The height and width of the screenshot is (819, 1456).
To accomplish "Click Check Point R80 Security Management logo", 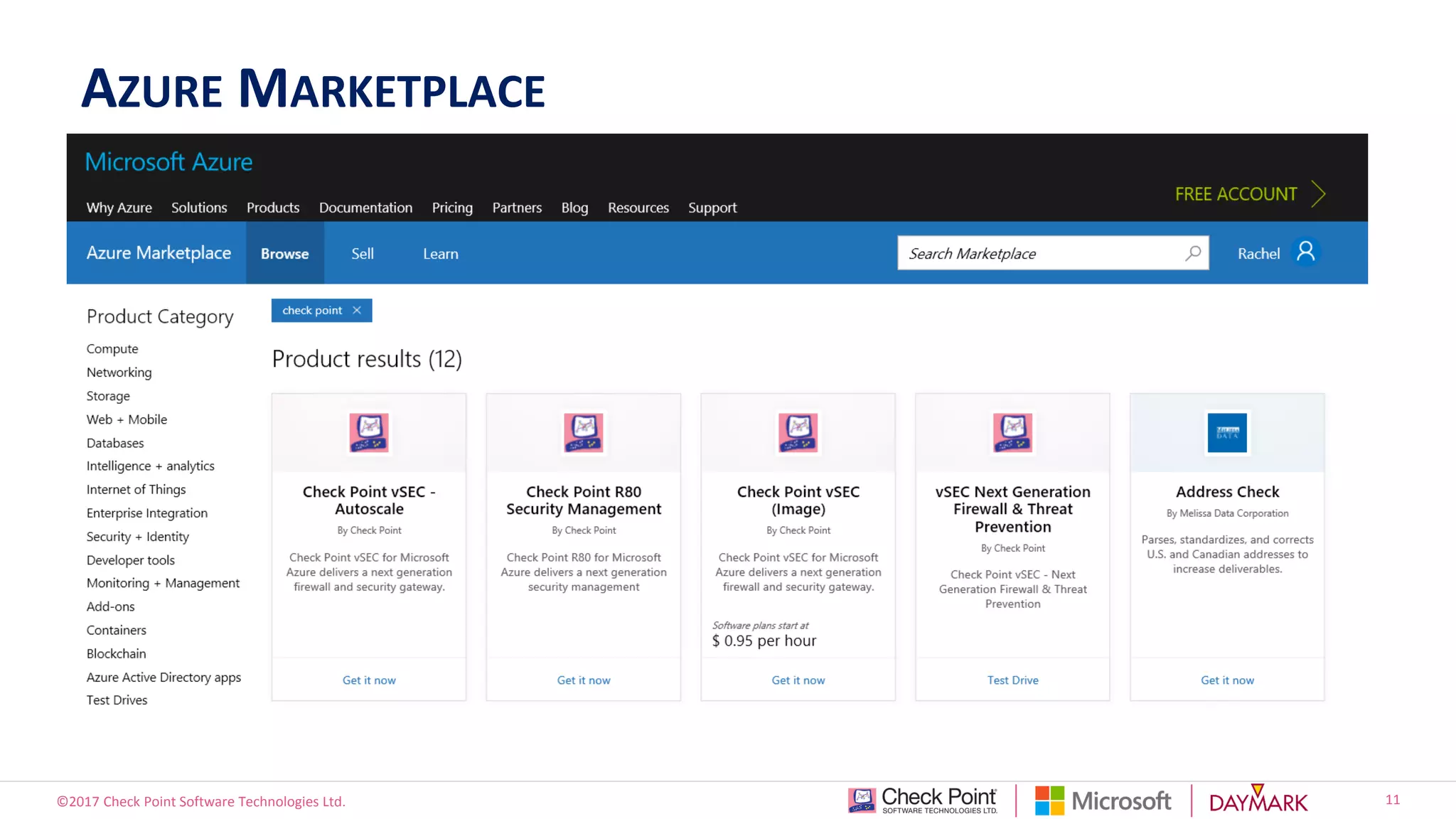I will (x=584, y=432).
